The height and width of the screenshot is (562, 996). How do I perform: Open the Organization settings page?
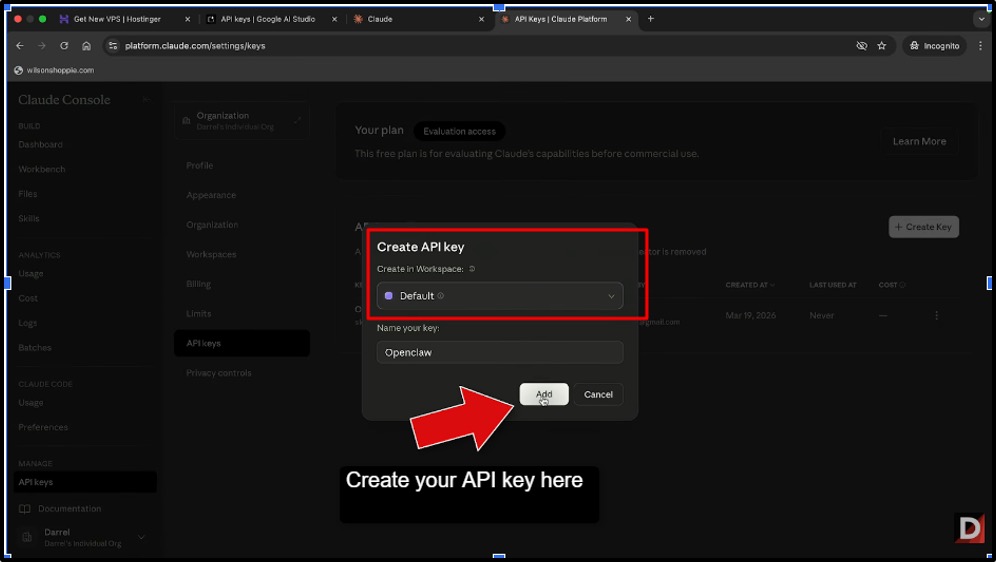pos(212,225)
